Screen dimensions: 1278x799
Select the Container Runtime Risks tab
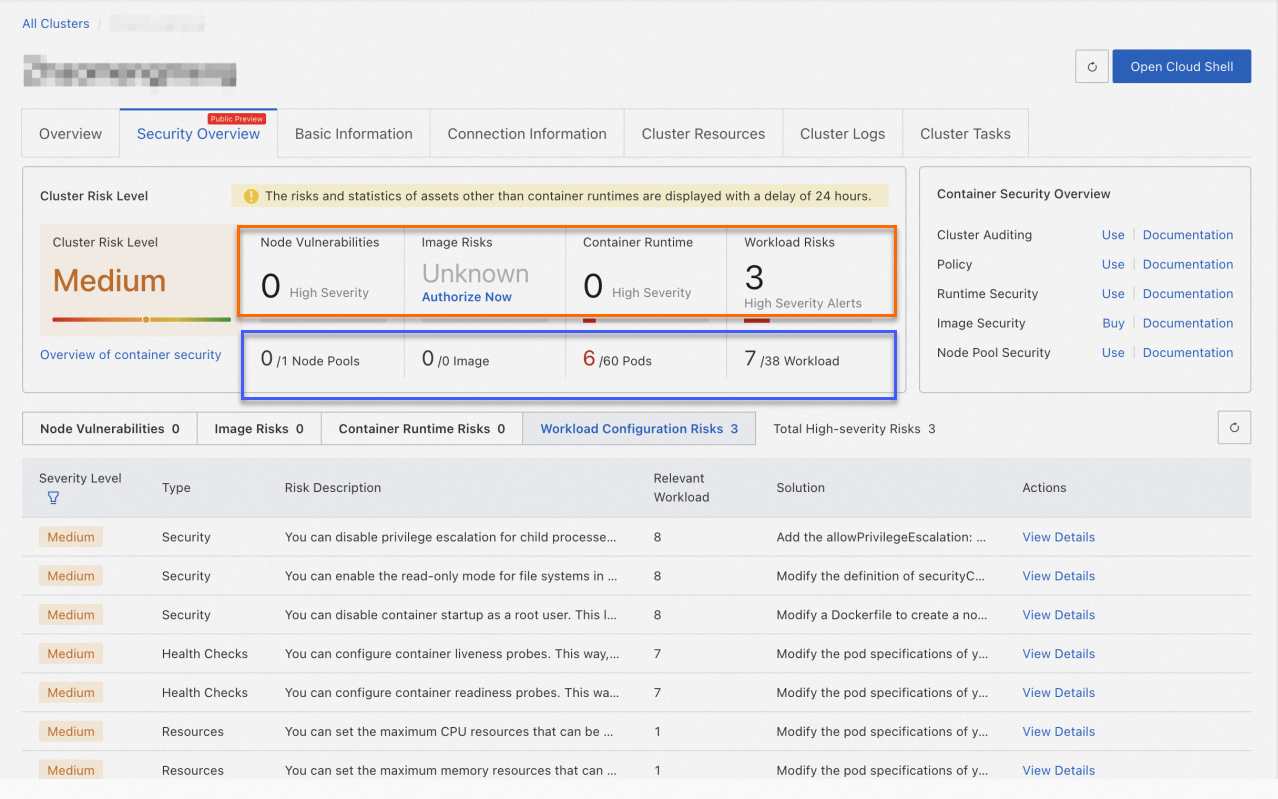pyautogui.click(x=421, y=429)
